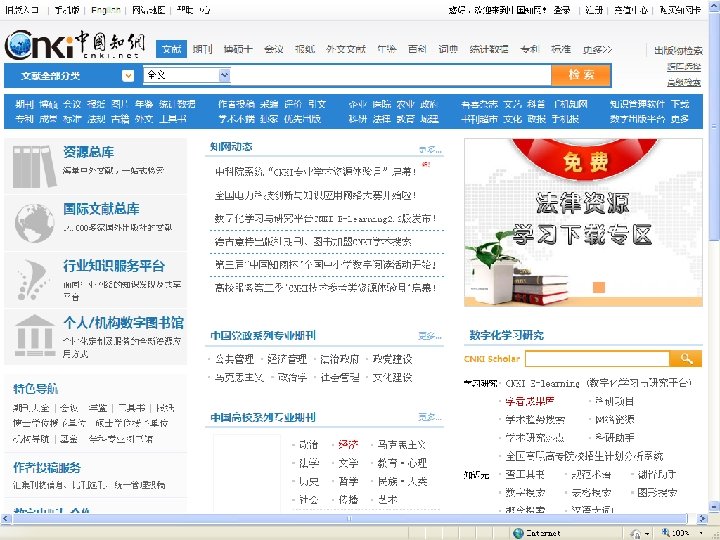This screenshot has width=720, height=540.
Task: Click the horizontal scrollbar at page bottom
Action: point(350,518)
